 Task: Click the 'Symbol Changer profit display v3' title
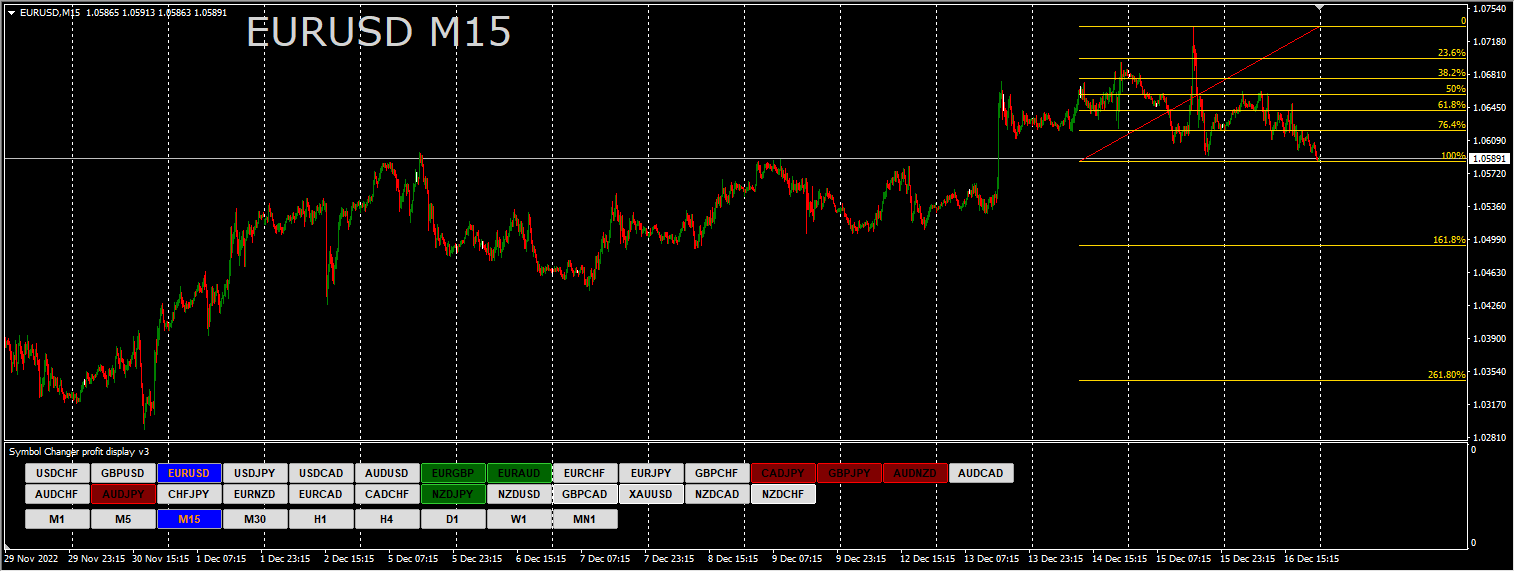click(79, 452)
